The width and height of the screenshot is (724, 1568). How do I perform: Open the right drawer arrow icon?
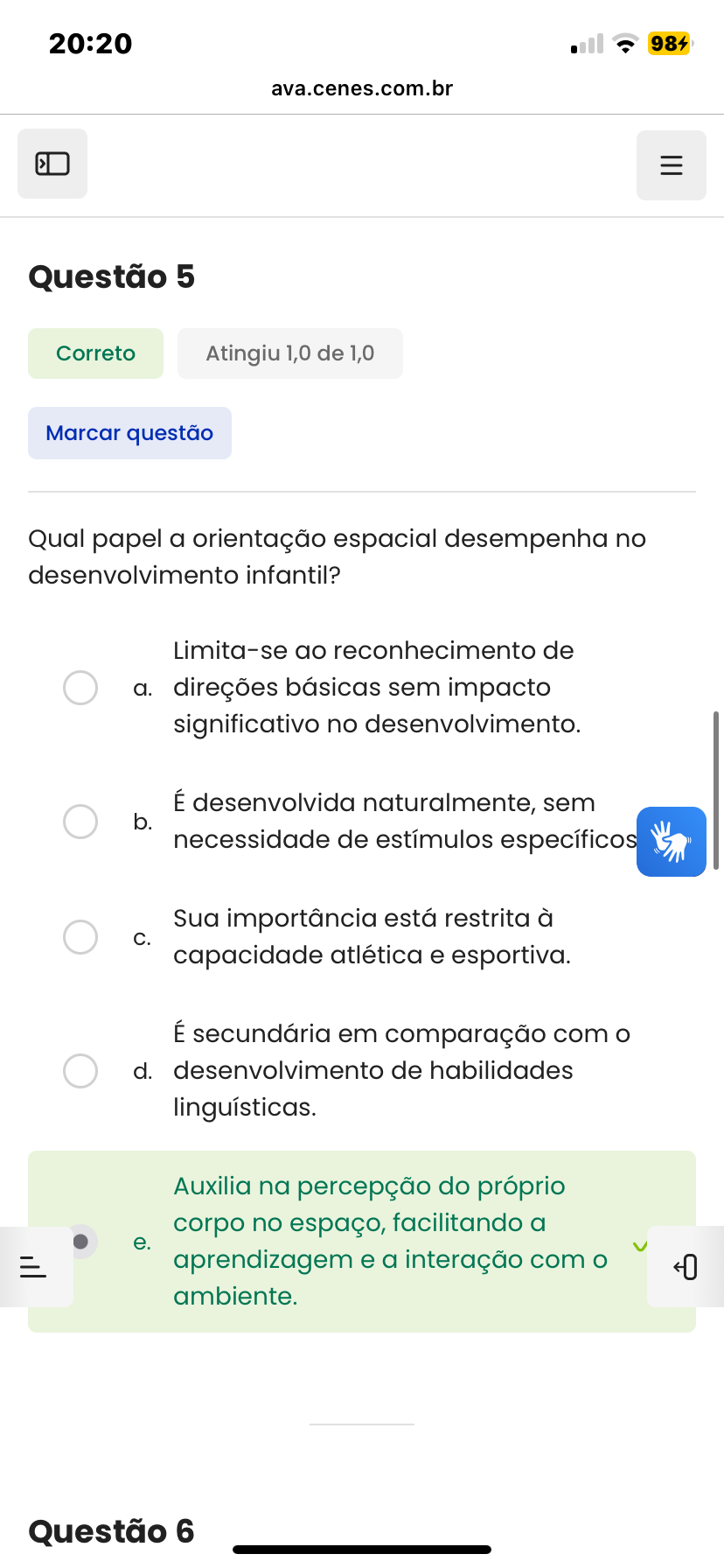tap(686, 1266)
